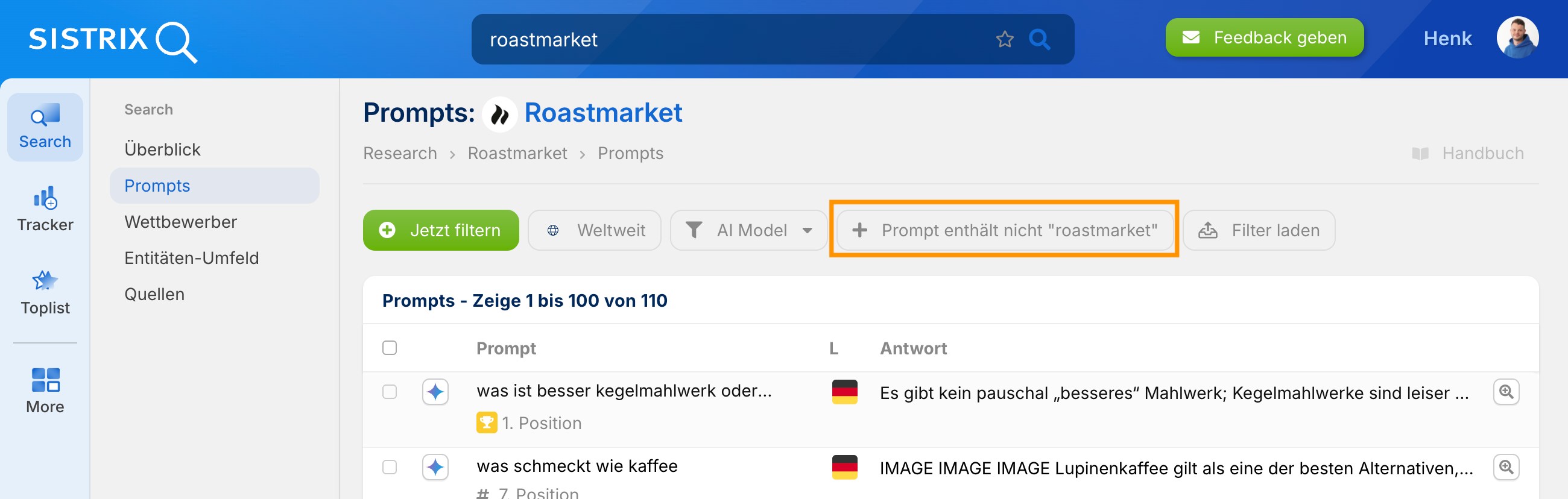This screenshot has width=1568, height=499.
Task: Click Prompts in the breadcrumb
Action: 630,153
